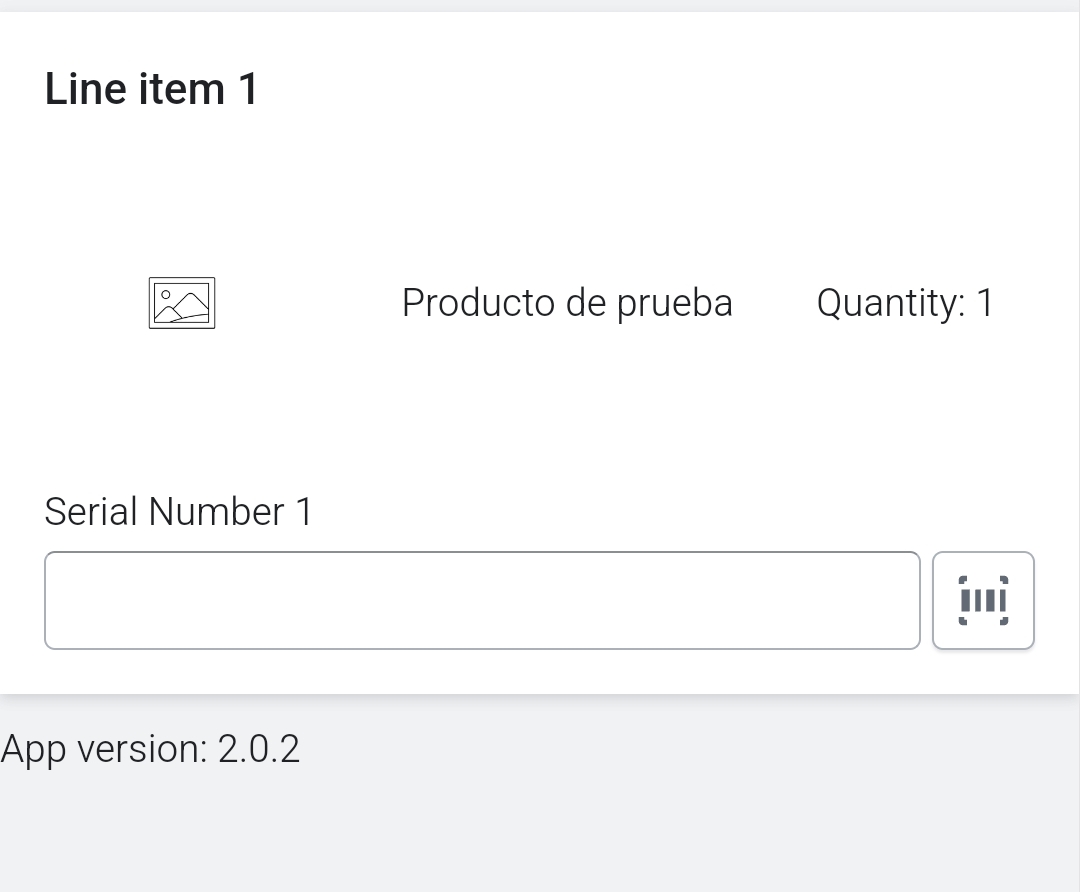Click the product title next to the image

(567, 303)
